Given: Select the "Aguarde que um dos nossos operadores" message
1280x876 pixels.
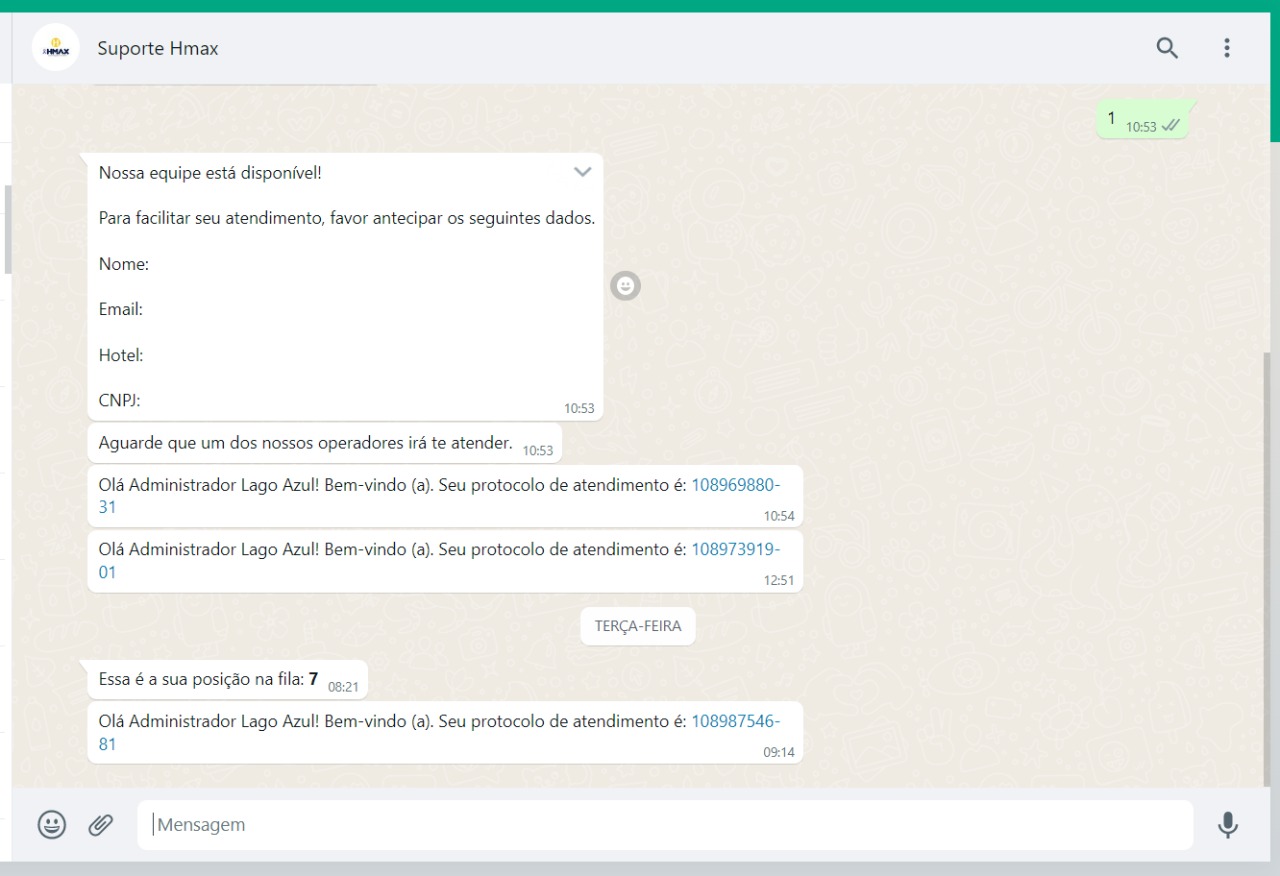Looking at the screenshot, I should pos(305,443).
